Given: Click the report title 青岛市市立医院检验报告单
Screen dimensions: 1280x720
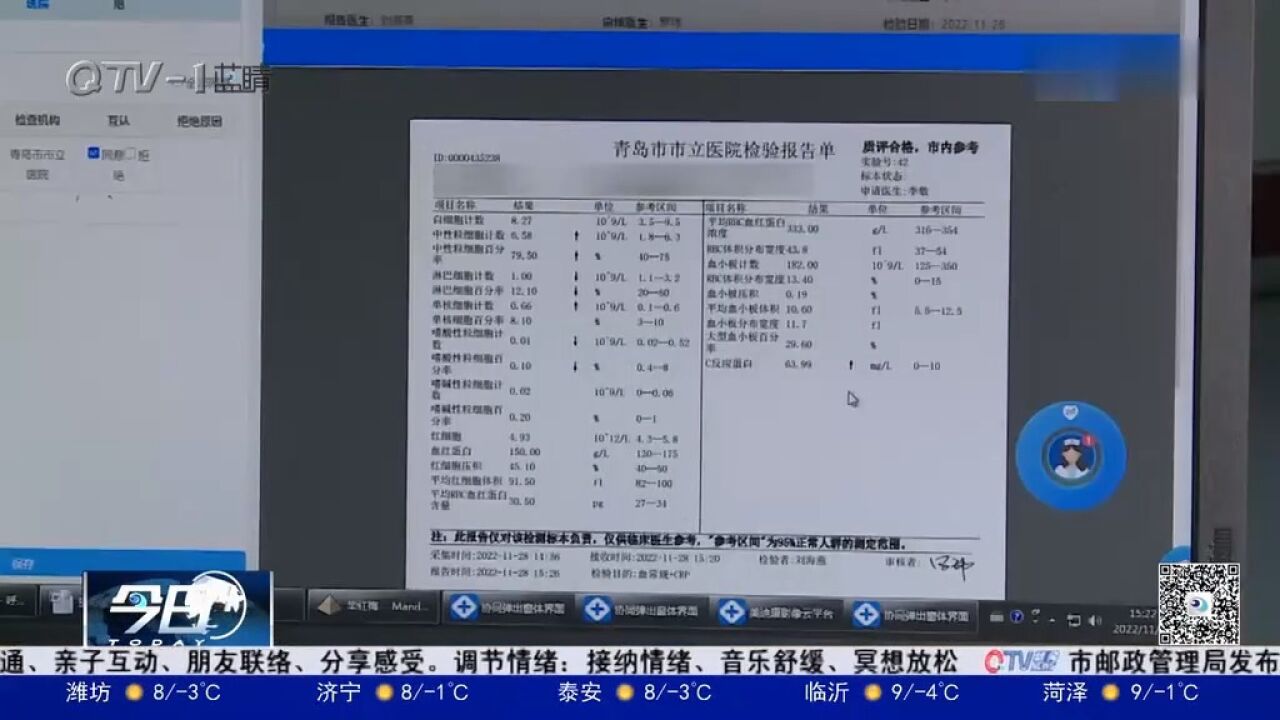Looking at the screenshot, I should click(x=724, y=150).
